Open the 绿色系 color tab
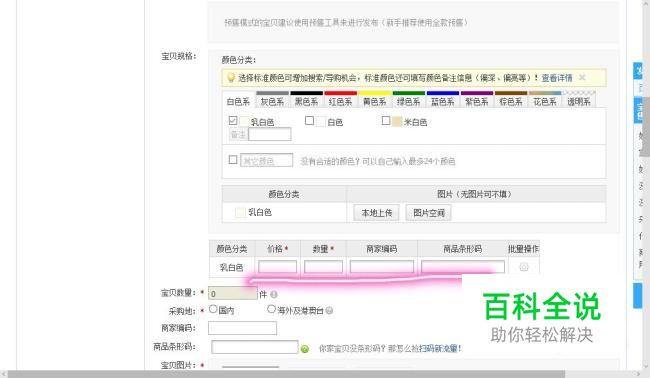650x378 pixels. click(408, 101)
